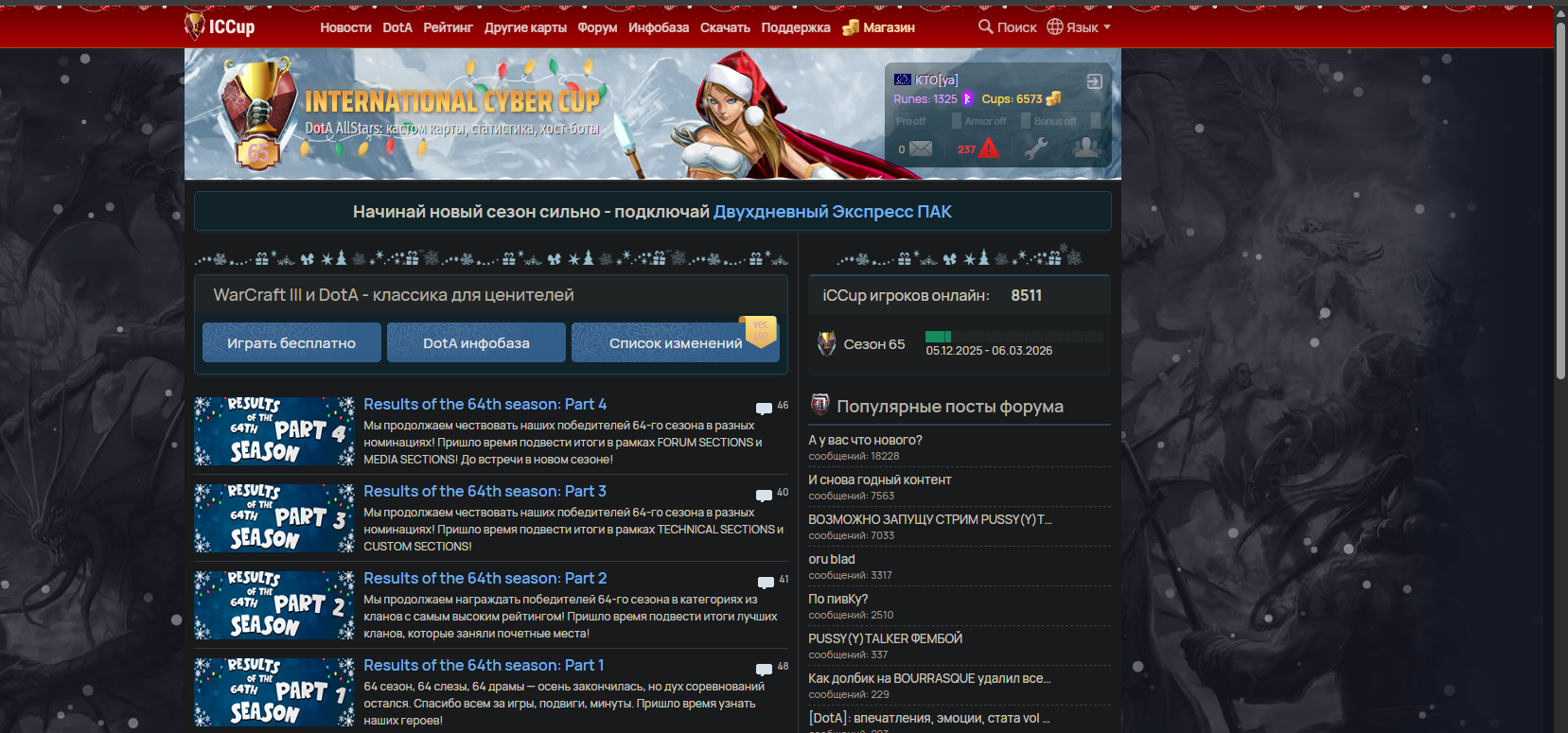
Task: Go to the Форум menu item
Action: pos(597,27)
